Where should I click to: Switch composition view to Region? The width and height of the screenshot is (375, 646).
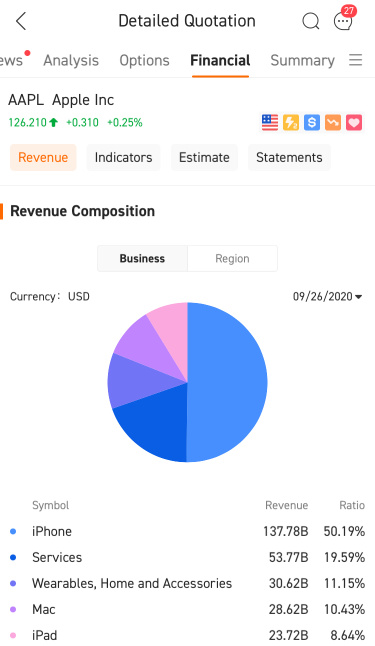point(232,258)
